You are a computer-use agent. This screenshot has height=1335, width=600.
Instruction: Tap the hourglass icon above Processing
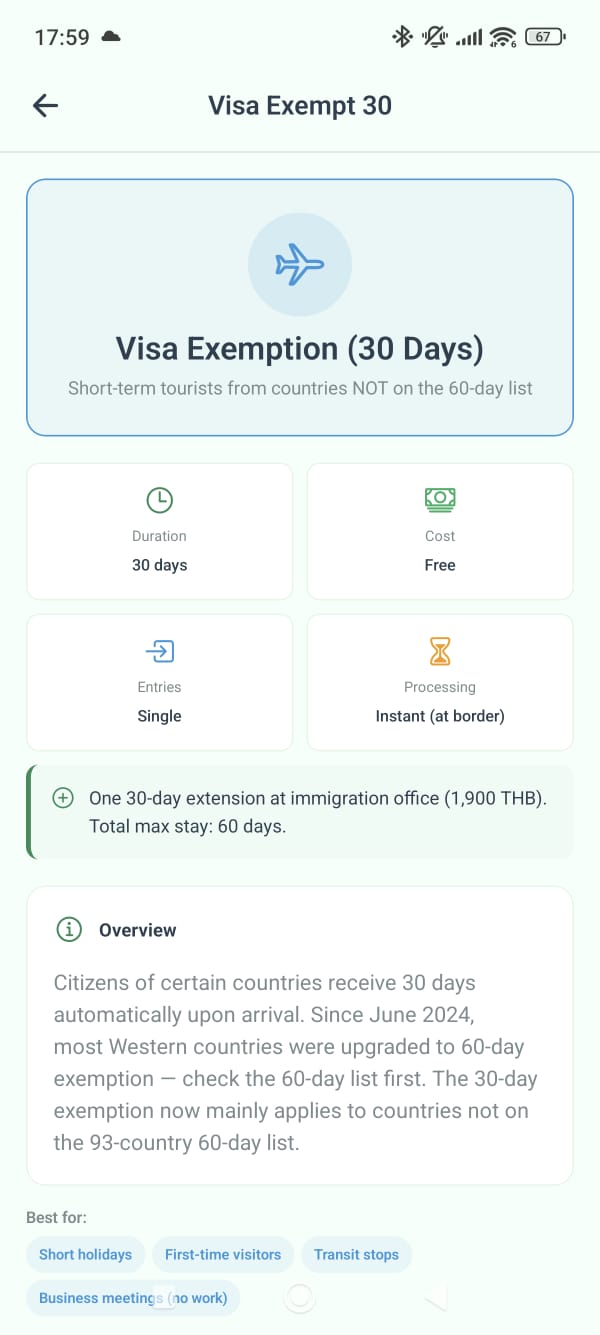[x=440, y=652]
